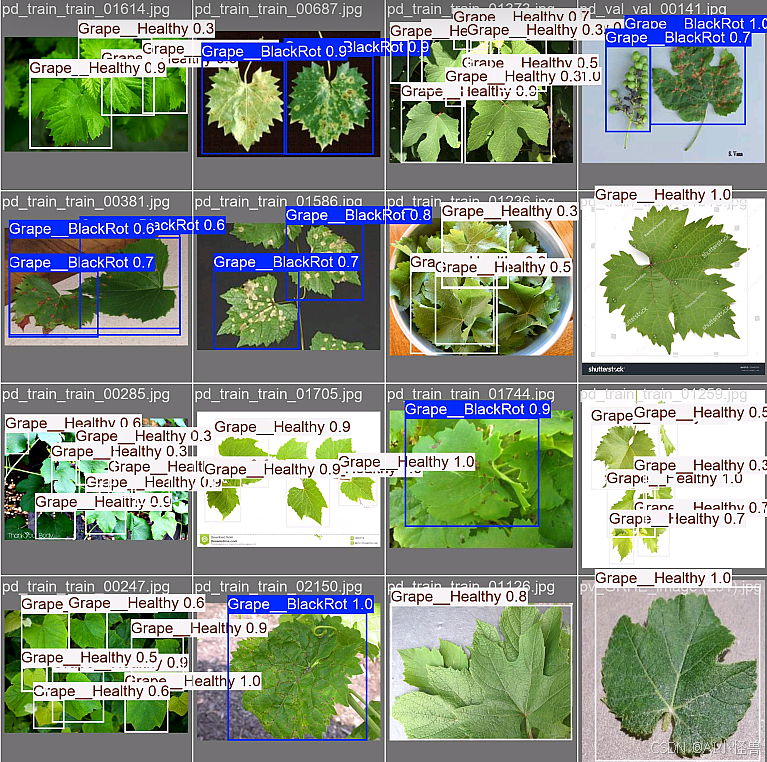
Task: Click Grape__Healthy 0.3 label above leaf bowl
Action: 510,211
